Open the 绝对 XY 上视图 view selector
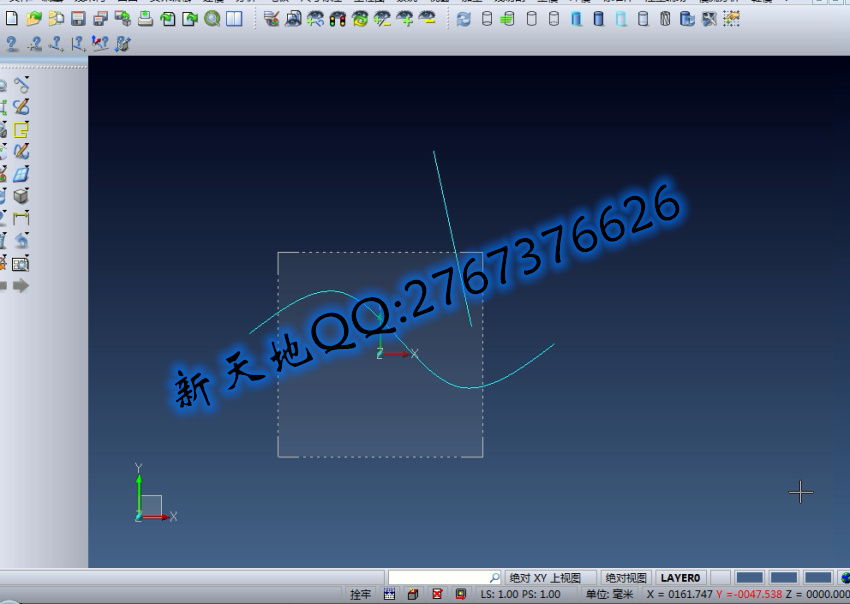Viewport: 850px width, 604px height. coord(545,578)
